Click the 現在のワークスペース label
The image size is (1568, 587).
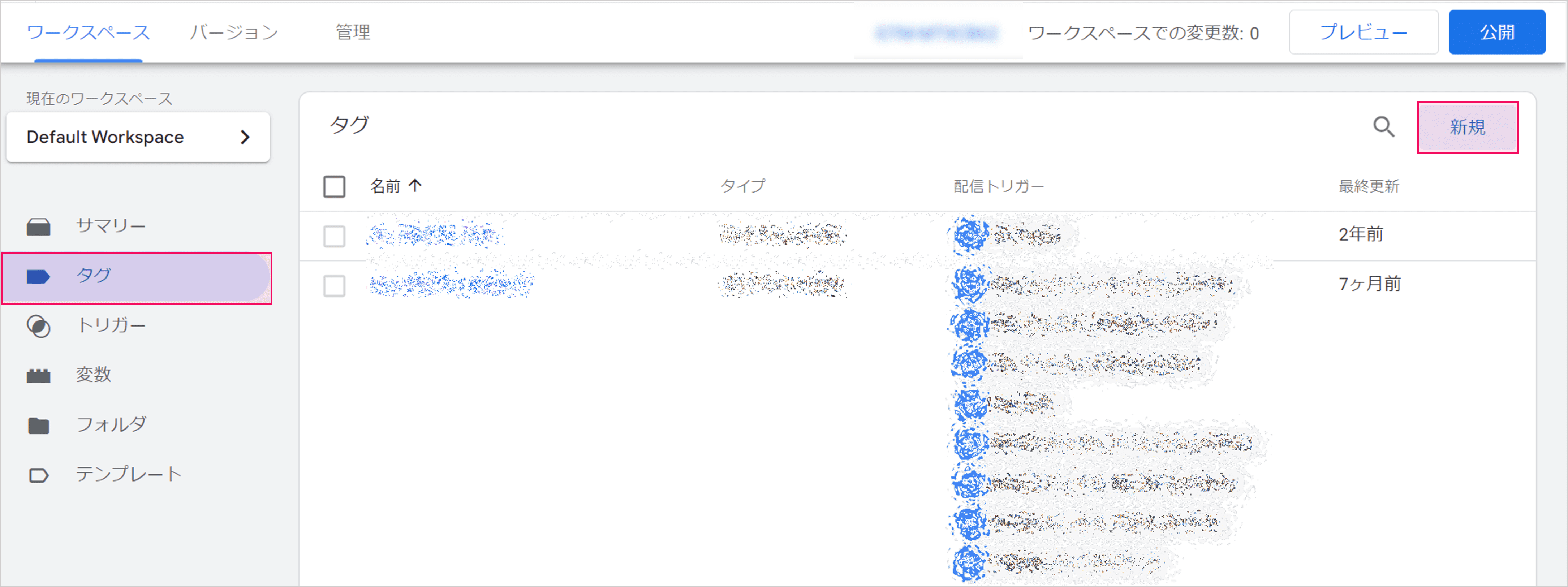[x=99, y=99]
